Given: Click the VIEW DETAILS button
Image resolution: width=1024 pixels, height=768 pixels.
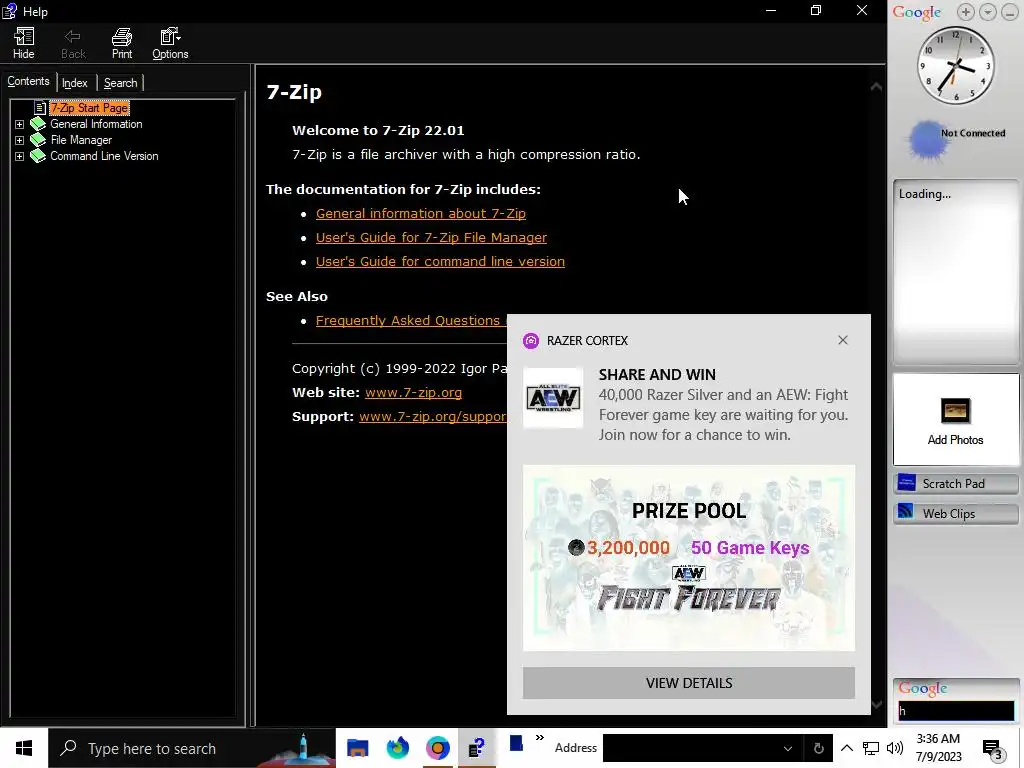Looking at the screenshot, I should 689,683.
